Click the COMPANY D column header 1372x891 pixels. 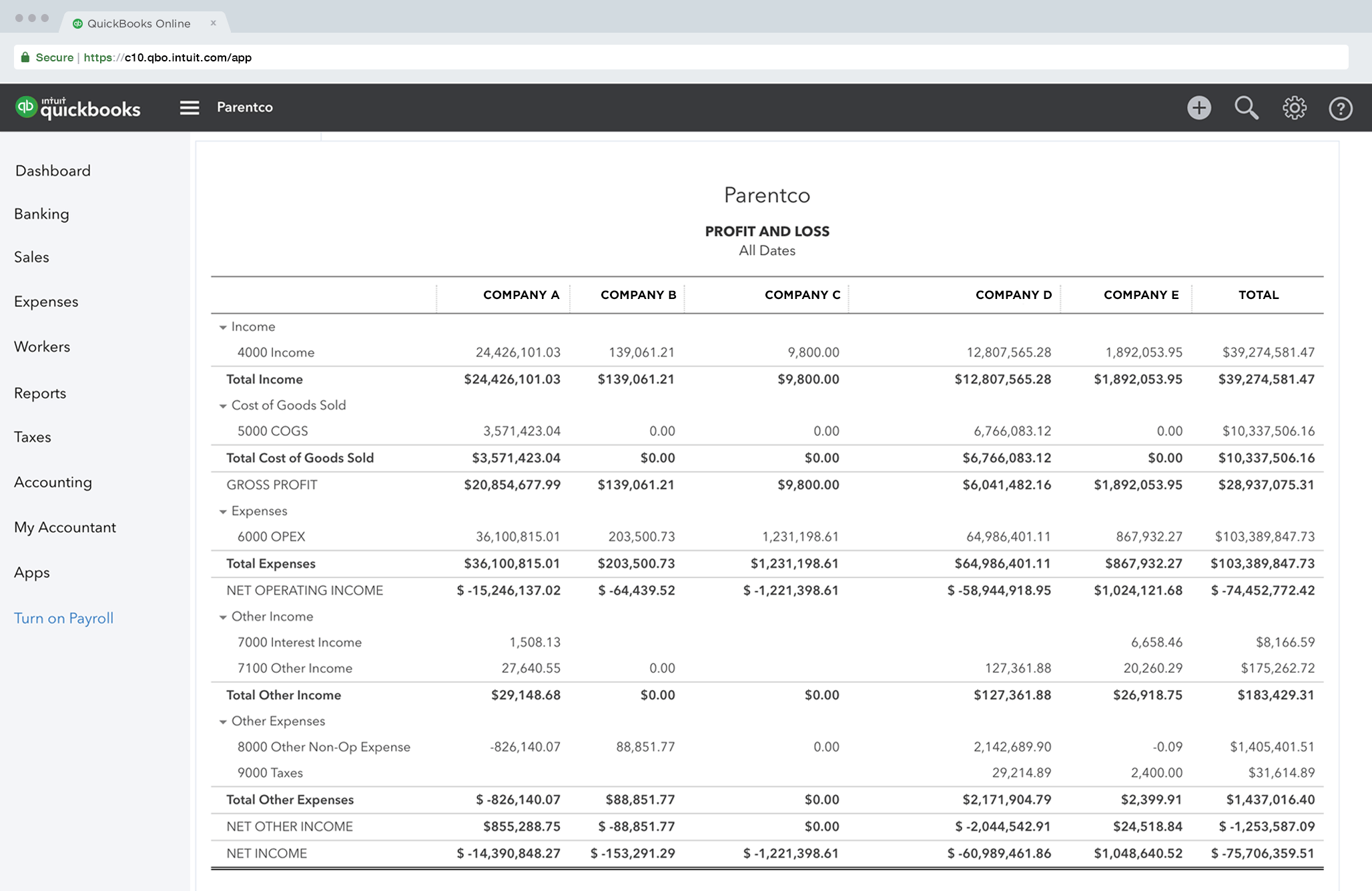1014,295
